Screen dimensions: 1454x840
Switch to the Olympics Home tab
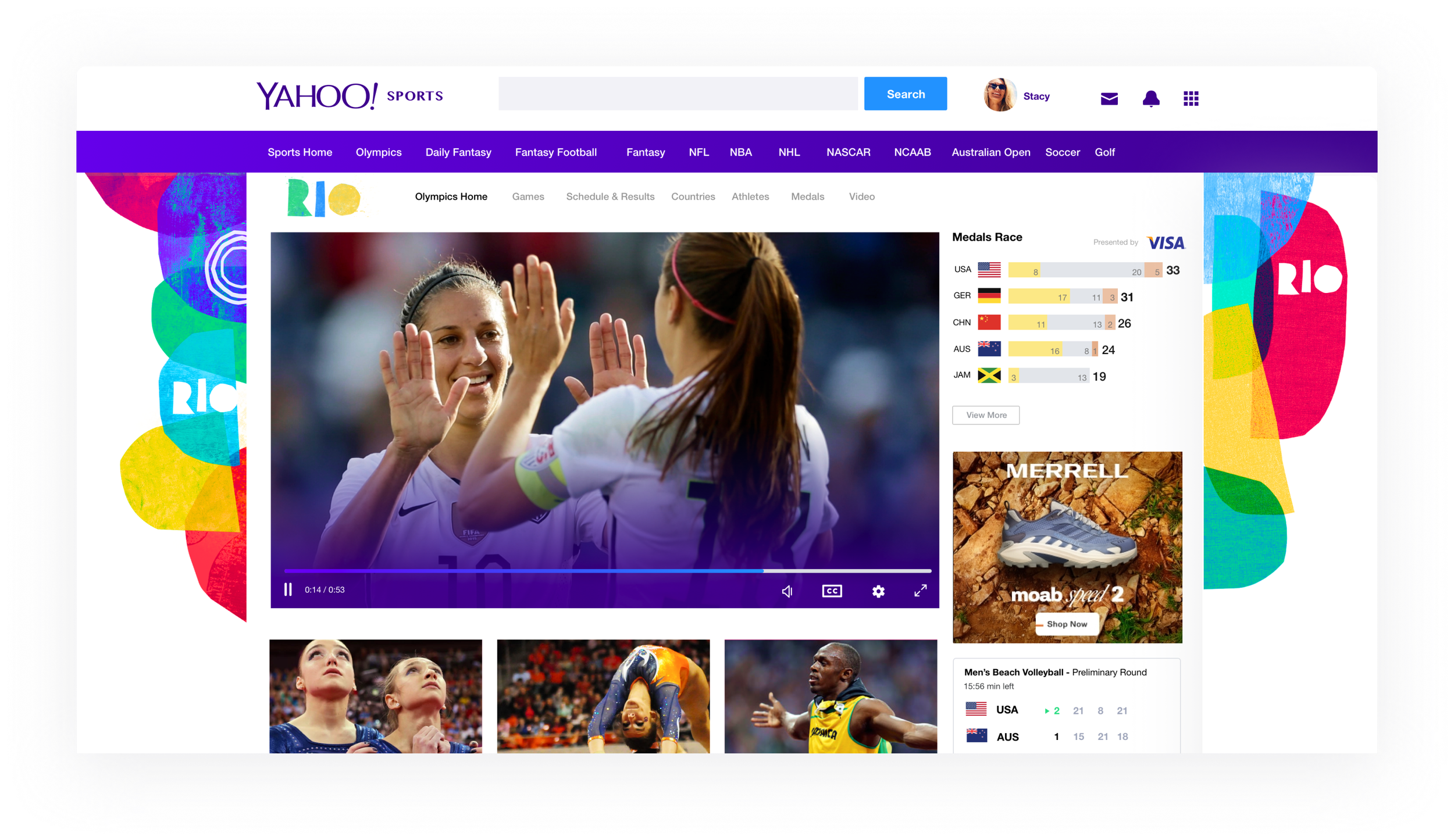click(451, 196)
